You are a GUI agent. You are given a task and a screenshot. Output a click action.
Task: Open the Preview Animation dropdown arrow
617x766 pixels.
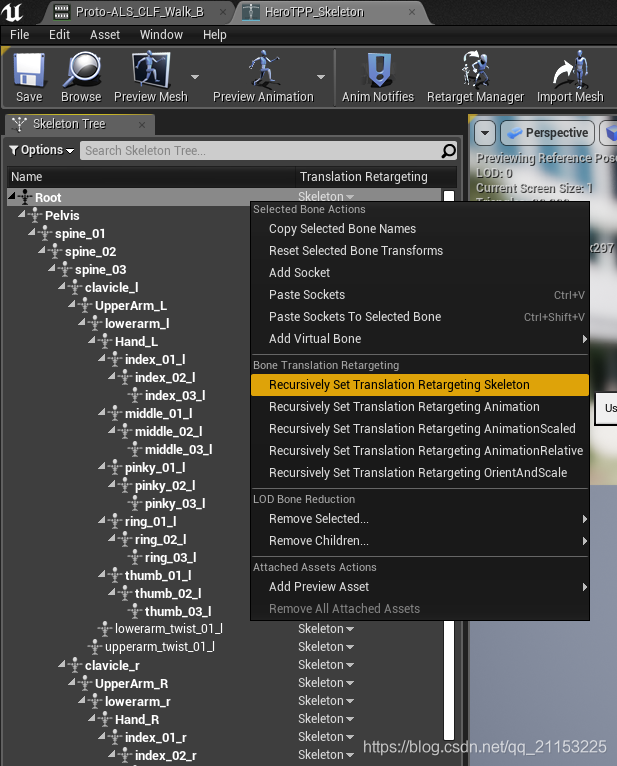pyautogui.click(x=321, y=76)
